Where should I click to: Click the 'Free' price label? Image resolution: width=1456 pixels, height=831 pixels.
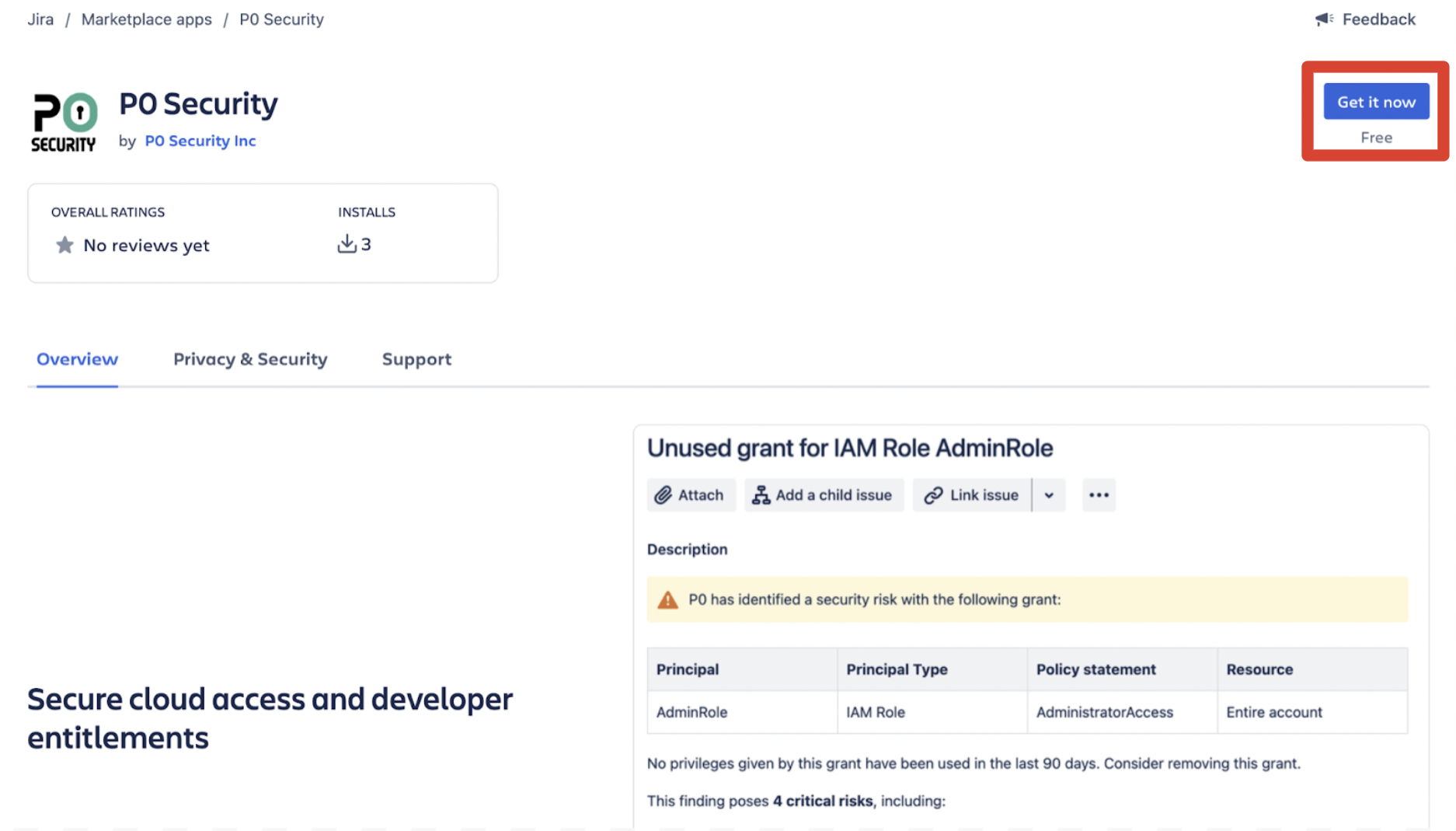tap(1376, 138)
